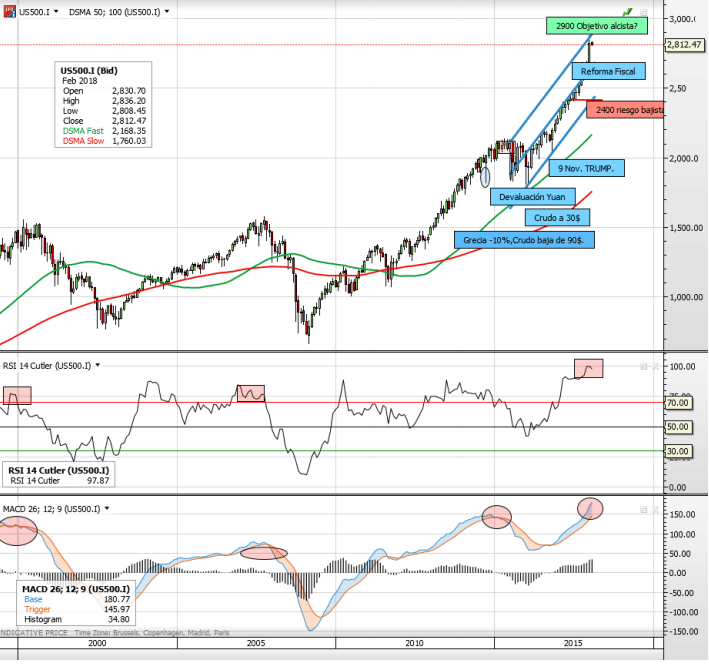Click the 2,812.47 current price label
Screen dimensions: 709x664
coord(684,45)
